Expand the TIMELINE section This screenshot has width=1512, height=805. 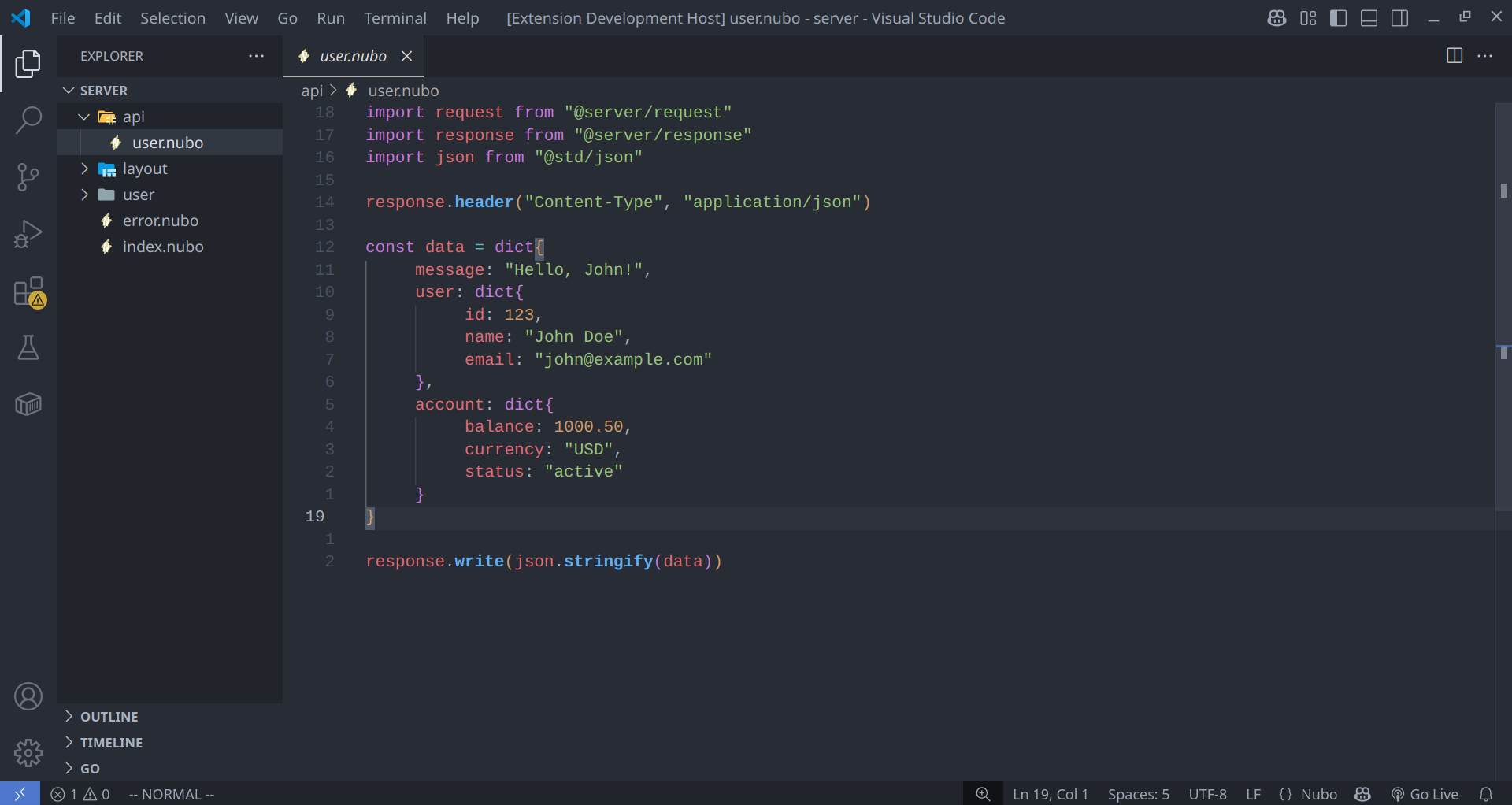click(111, 743)
